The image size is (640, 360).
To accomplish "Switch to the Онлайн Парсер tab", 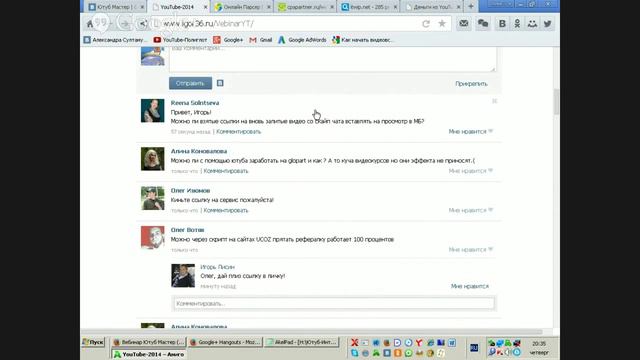I will [242, 7].
